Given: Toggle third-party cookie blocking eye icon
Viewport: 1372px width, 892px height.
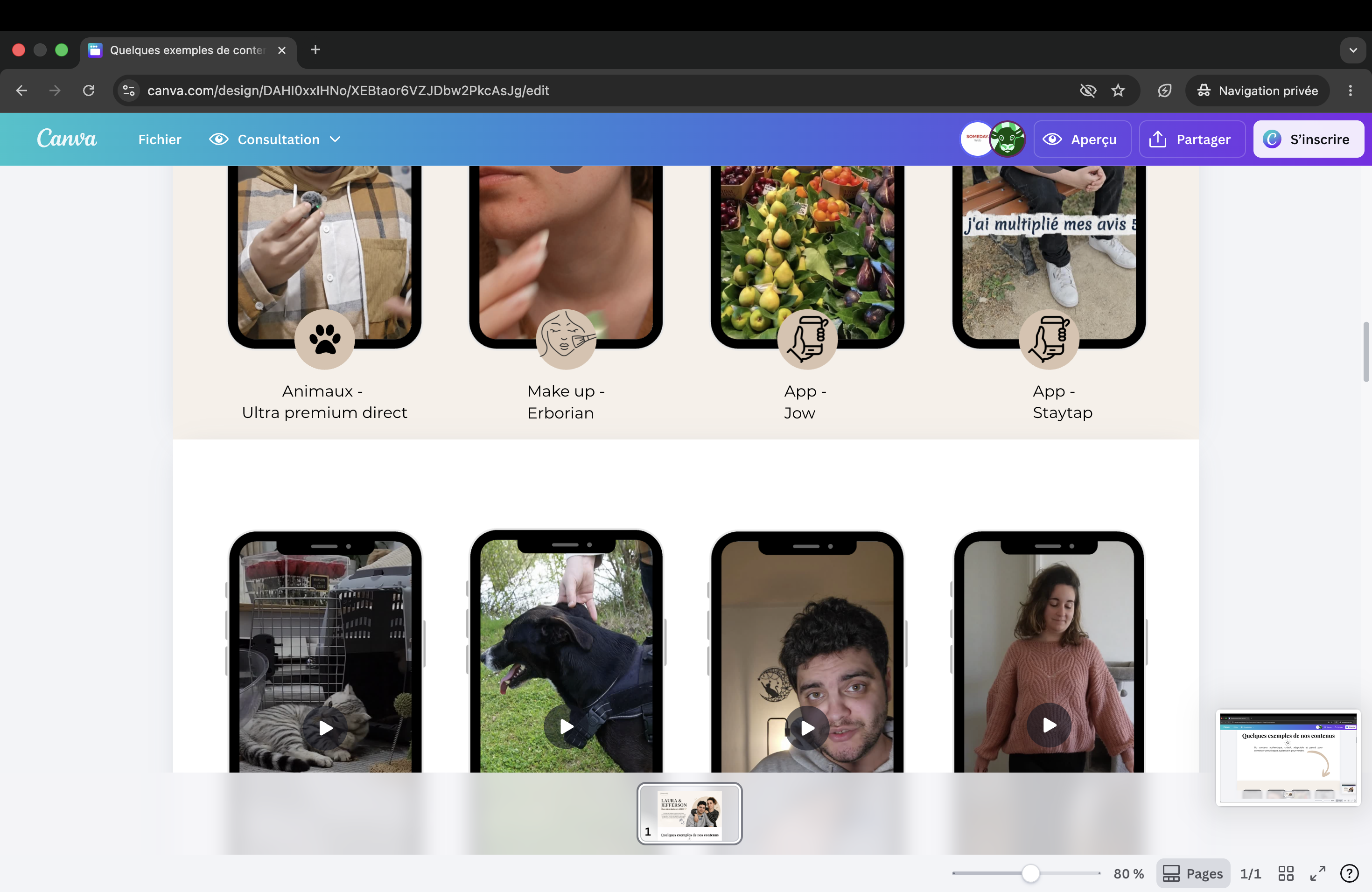Looking at the screenshot, I should pos(1088,91).
